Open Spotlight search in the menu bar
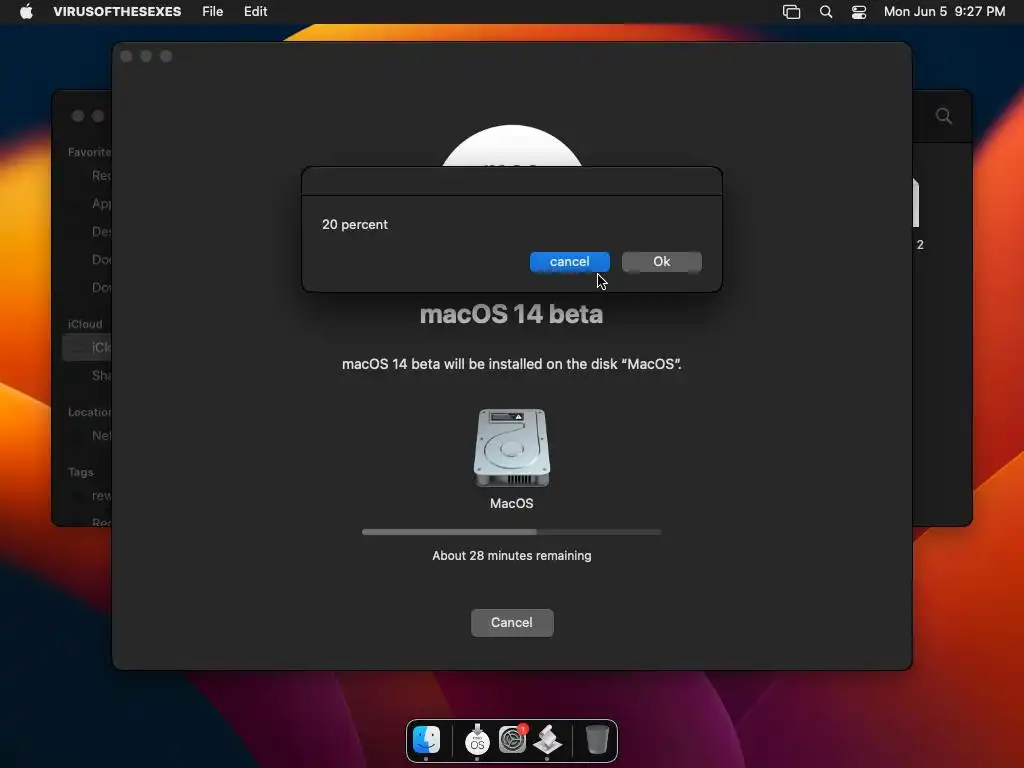The height and width of the screenshot is (768, 1024). (825, 12)
